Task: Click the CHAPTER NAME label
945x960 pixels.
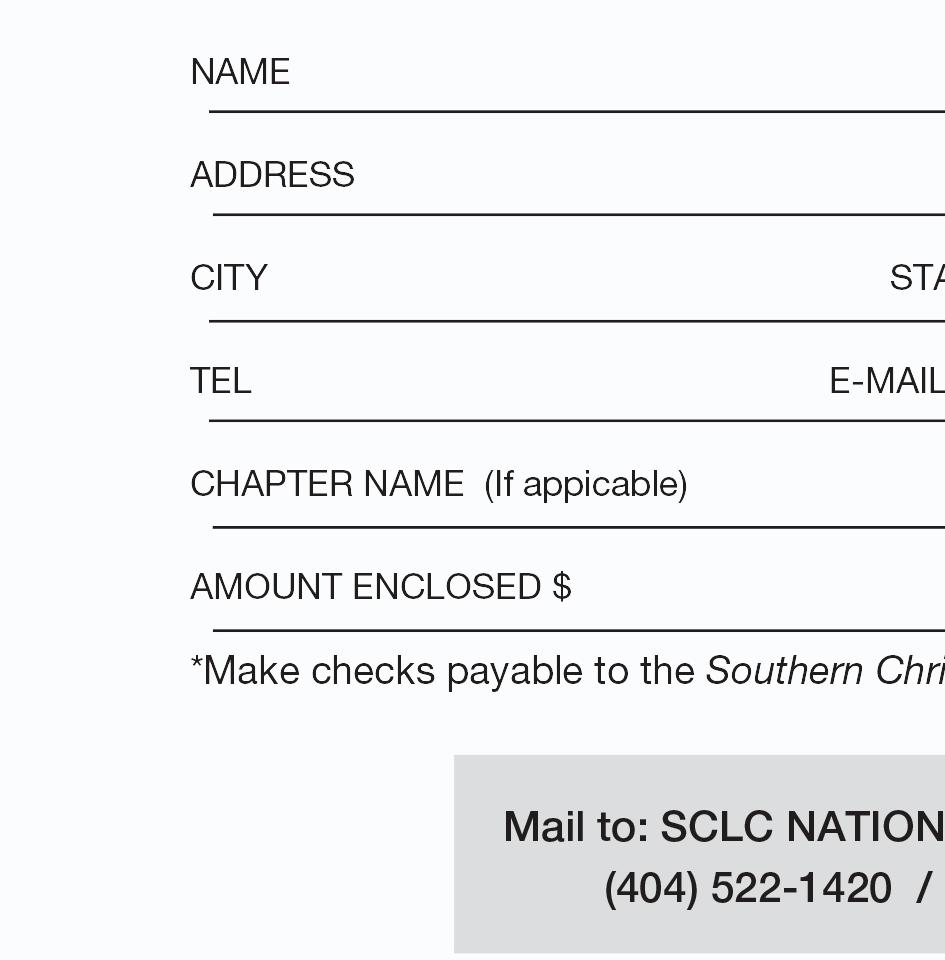Action: (327, 484)
